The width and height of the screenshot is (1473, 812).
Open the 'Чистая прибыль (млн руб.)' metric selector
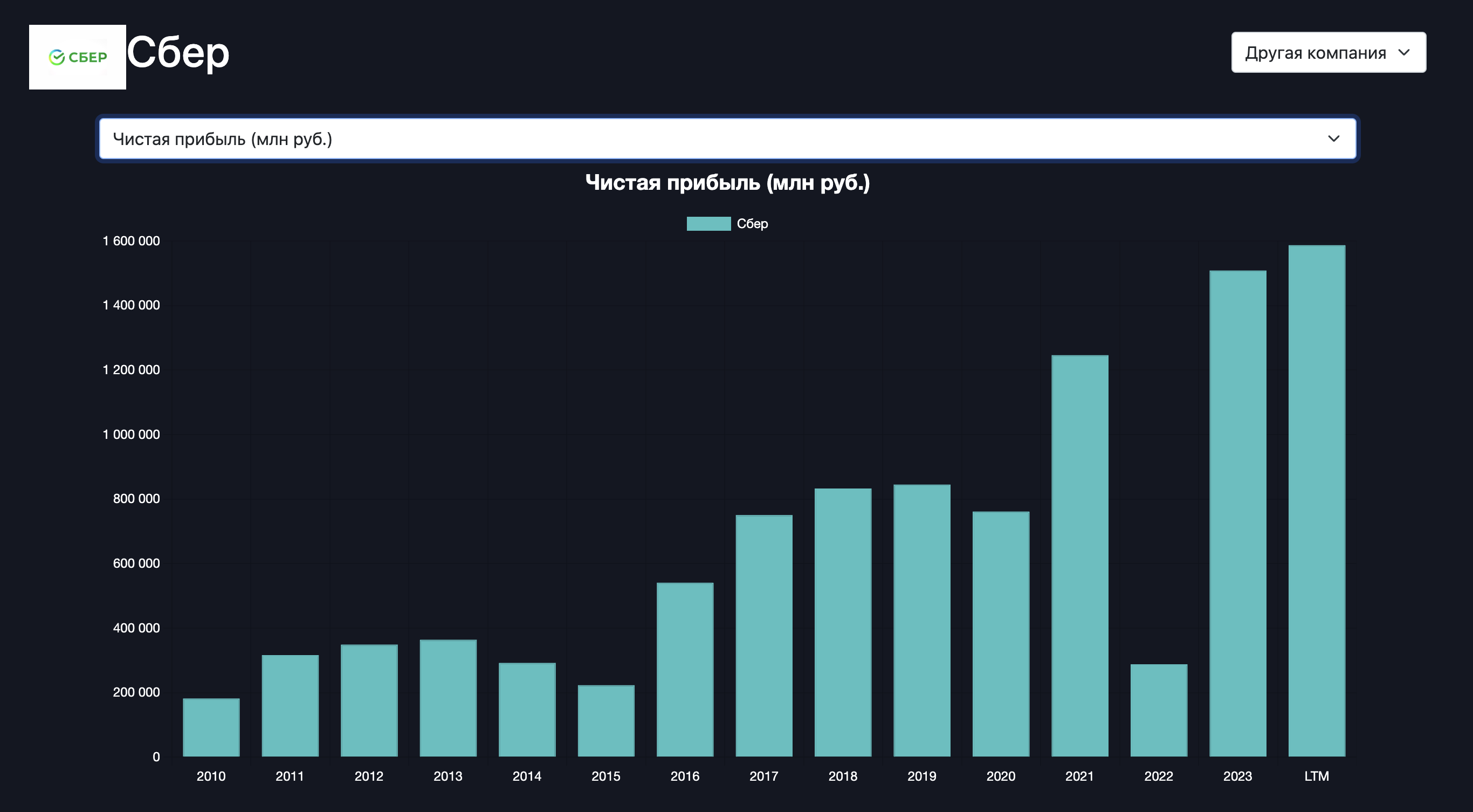tap(727, 139)
